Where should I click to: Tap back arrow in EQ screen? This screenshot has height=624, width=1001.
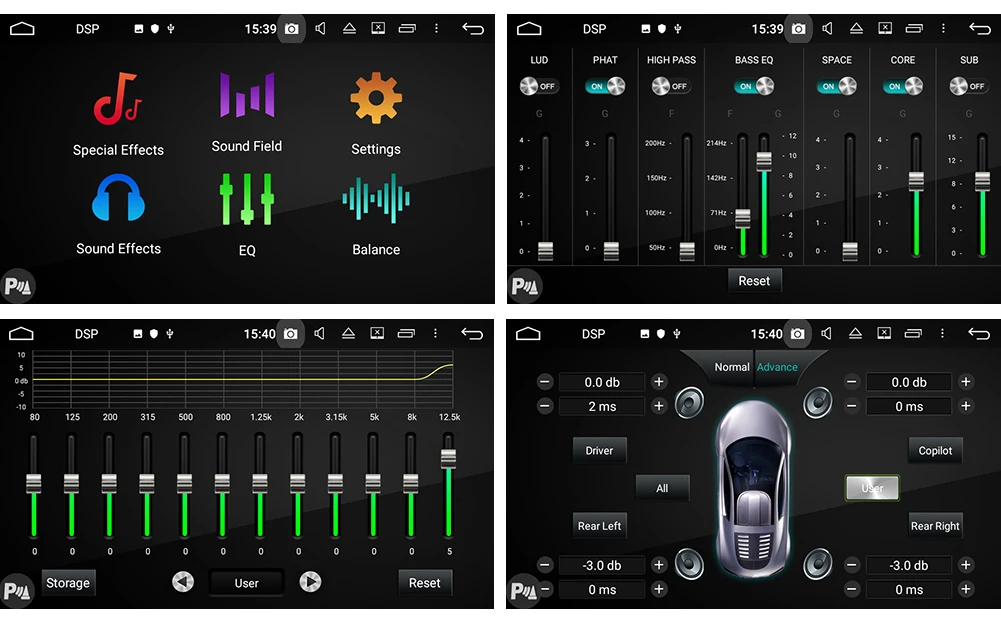[472, 333]
